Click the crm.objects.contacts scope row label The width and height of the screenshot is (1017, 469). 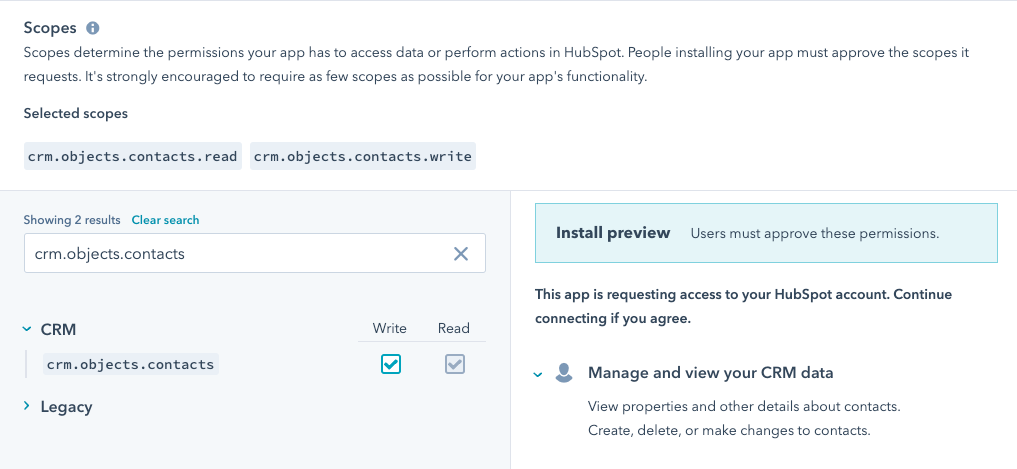click(131, 365)
